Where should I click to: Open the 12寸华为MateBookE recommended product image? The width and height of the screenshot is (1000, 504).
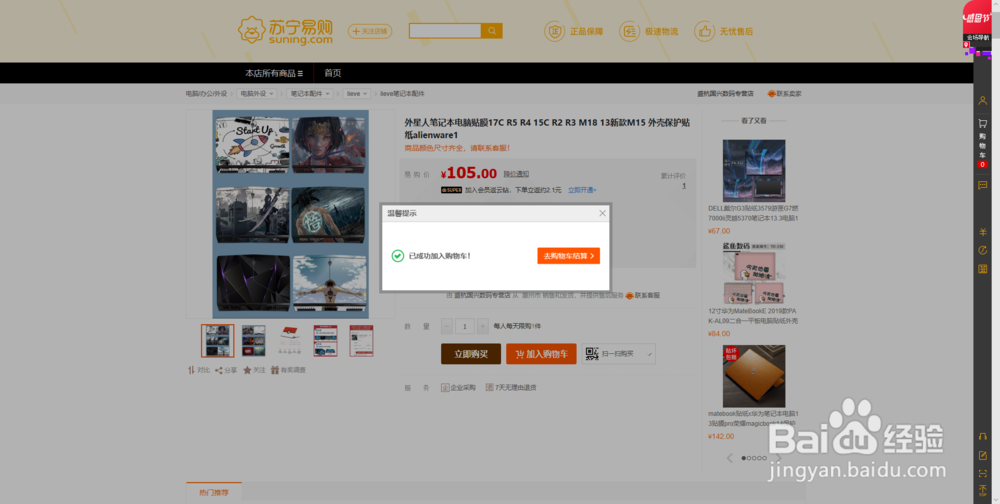[x=754, y=274]
